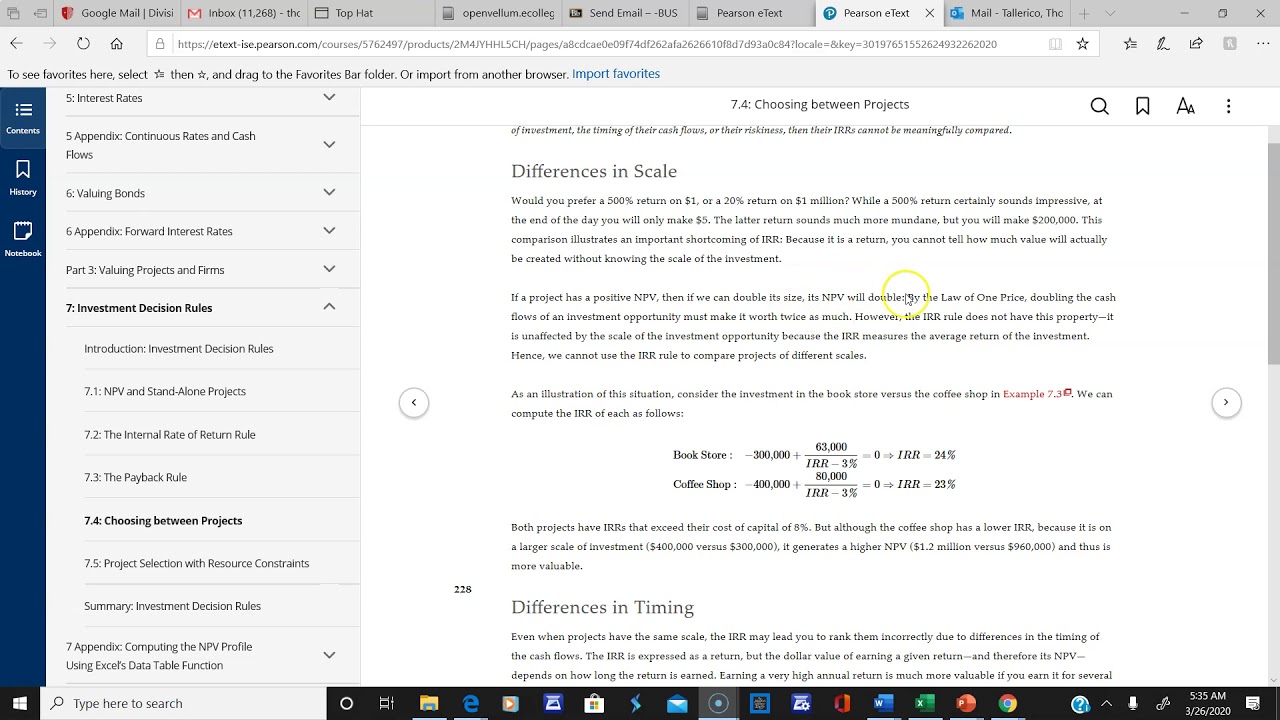Launch Excel from the taskbar
1280x720 pixels.
pos(924,703)
